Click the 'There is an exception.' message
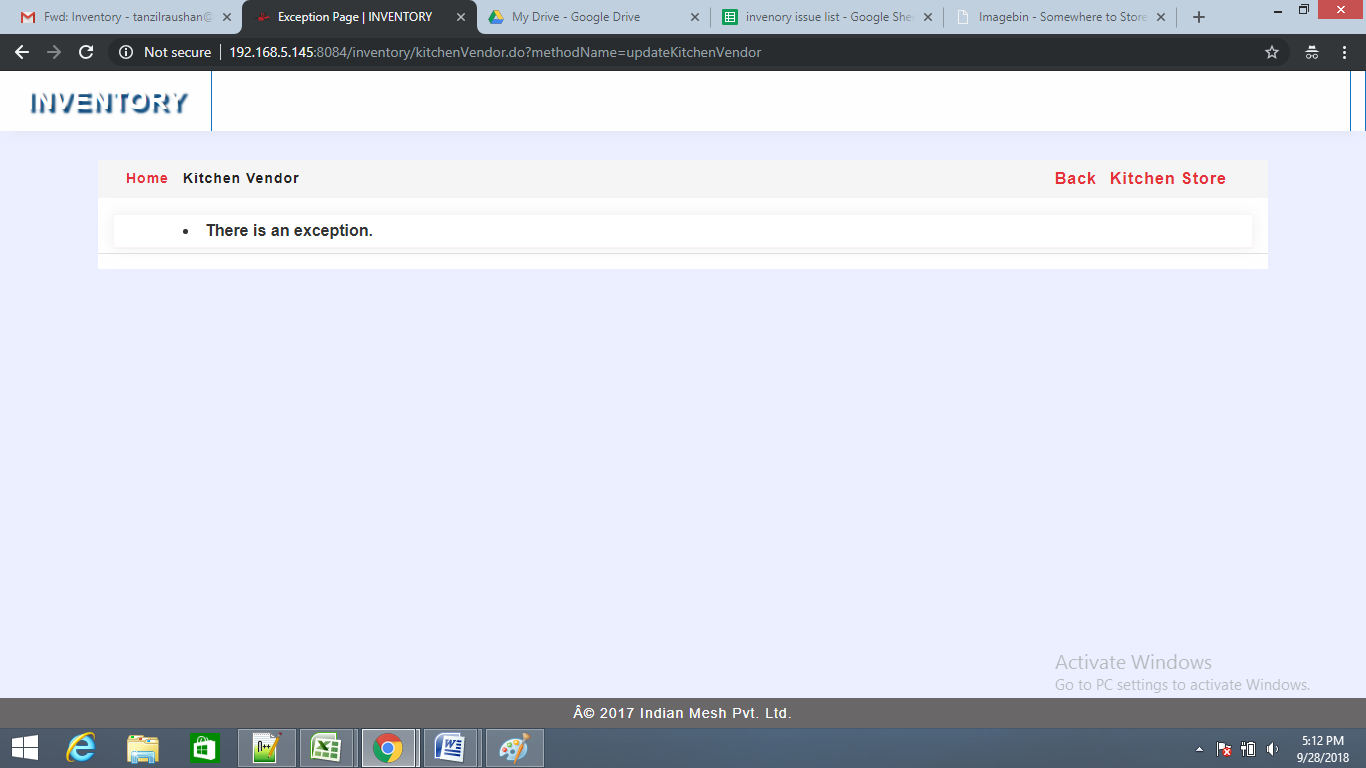The width and height of the screenshot is (1366, 768). 289,230
